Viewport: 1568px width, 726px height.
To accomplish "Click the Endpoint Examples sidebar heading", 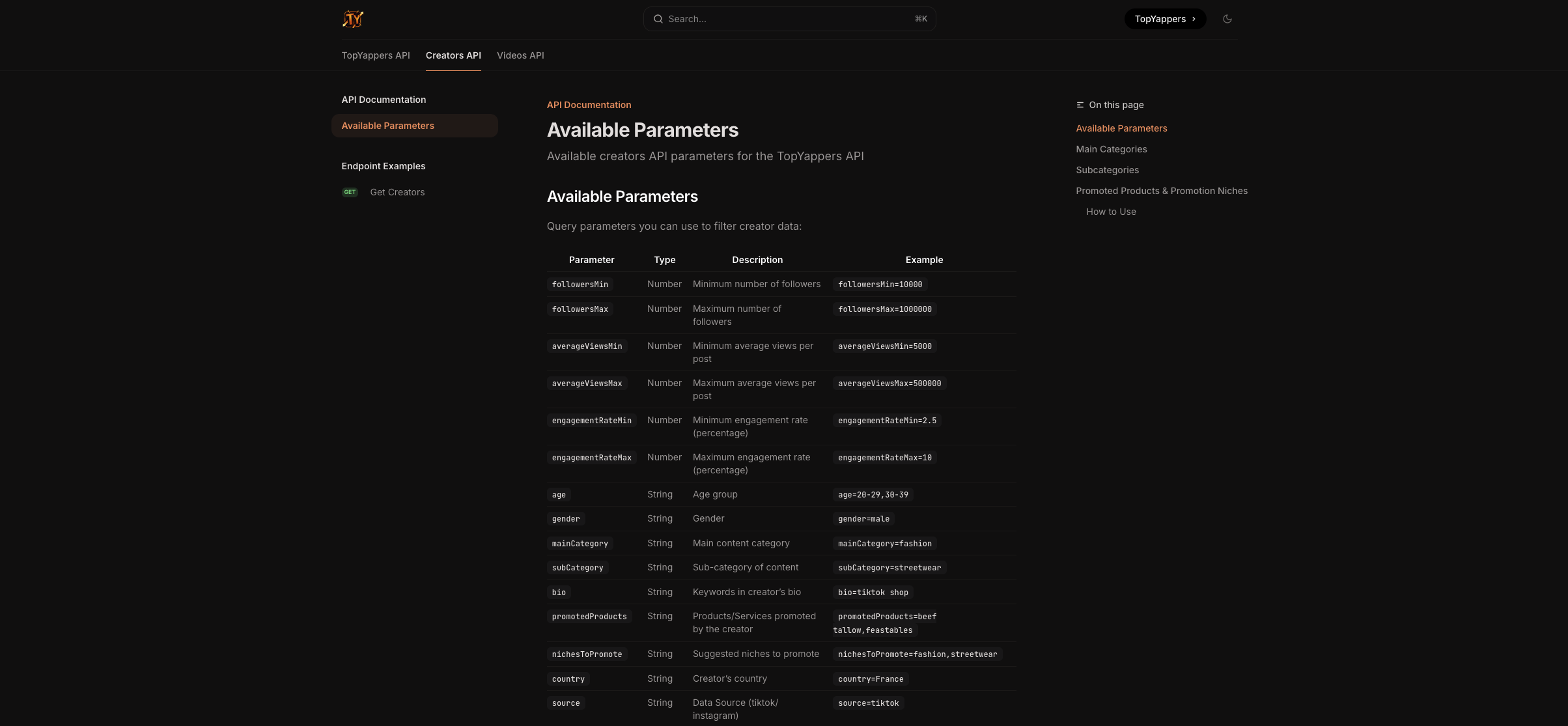I will (384, 166).
